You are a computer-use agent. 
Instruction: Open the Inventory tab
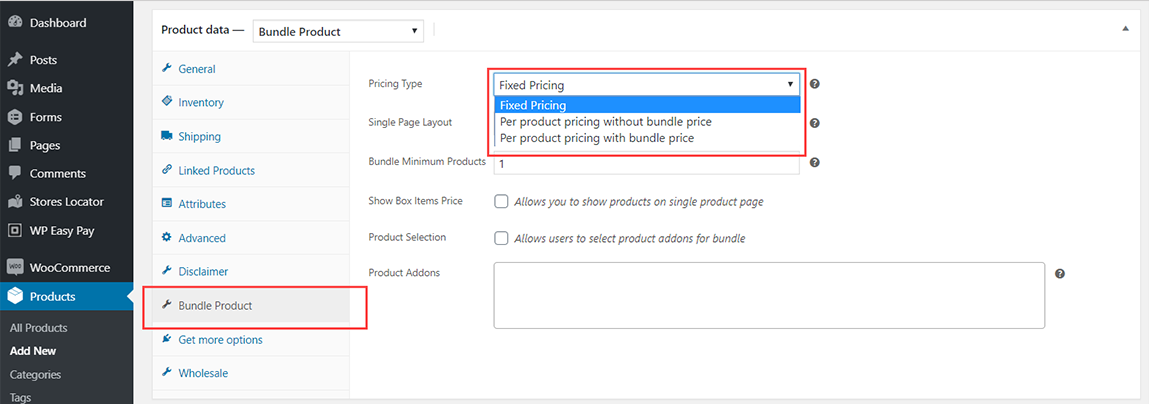tap(200, 102)
